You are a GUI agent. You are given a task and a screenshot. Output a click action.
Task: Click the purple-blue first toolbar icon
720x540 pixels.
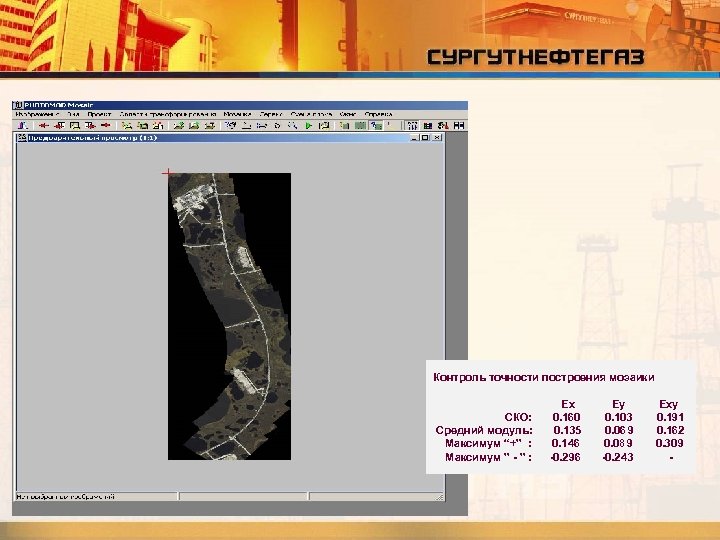(x=22, y=125)
